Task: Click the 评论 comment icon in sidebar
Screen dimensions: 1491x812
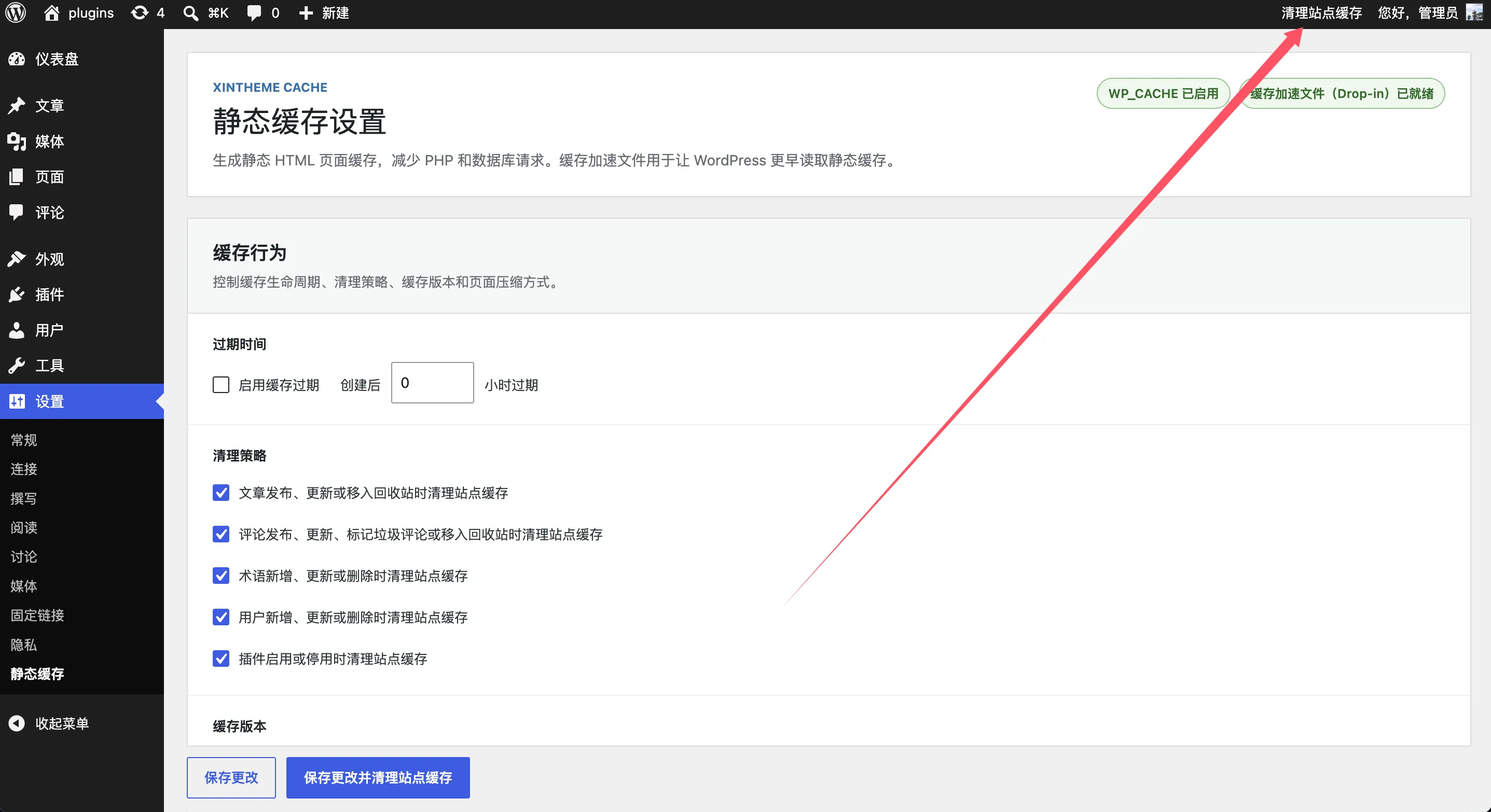Action: pos(17,212)
